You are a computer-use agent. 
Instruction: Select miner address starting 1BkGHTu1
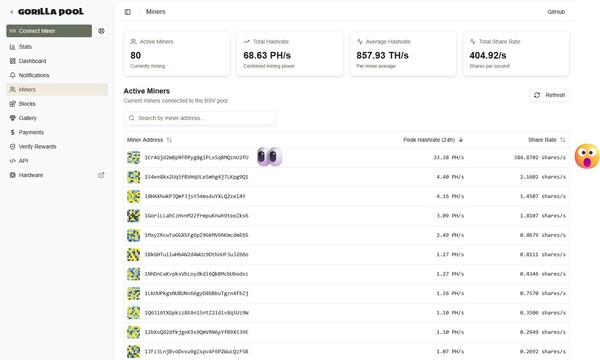196,254
